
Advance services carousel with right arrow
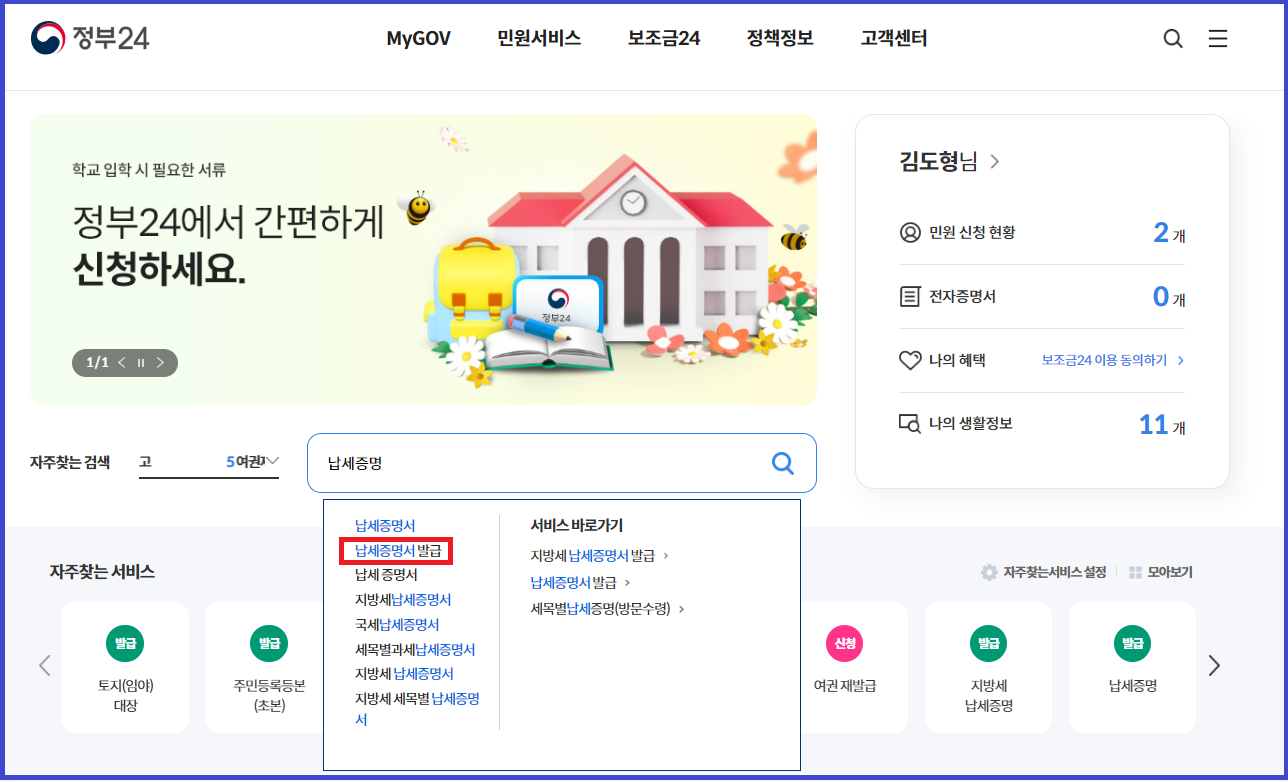coord(1214,665)
